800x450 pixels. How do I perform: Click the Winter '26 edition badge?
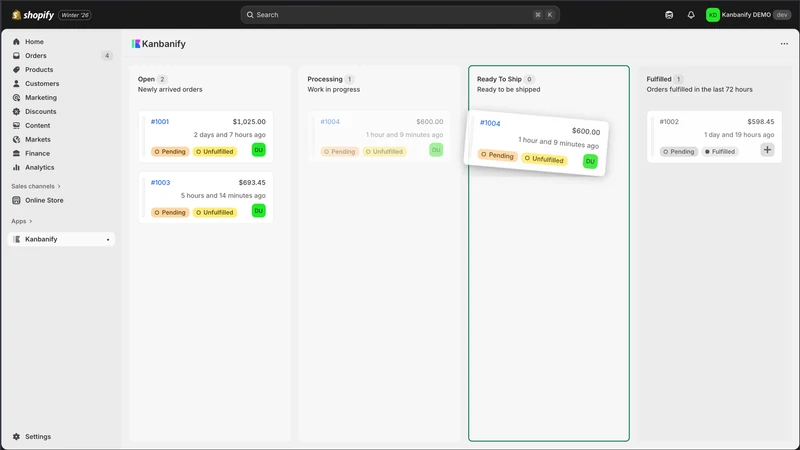(75, 15)
